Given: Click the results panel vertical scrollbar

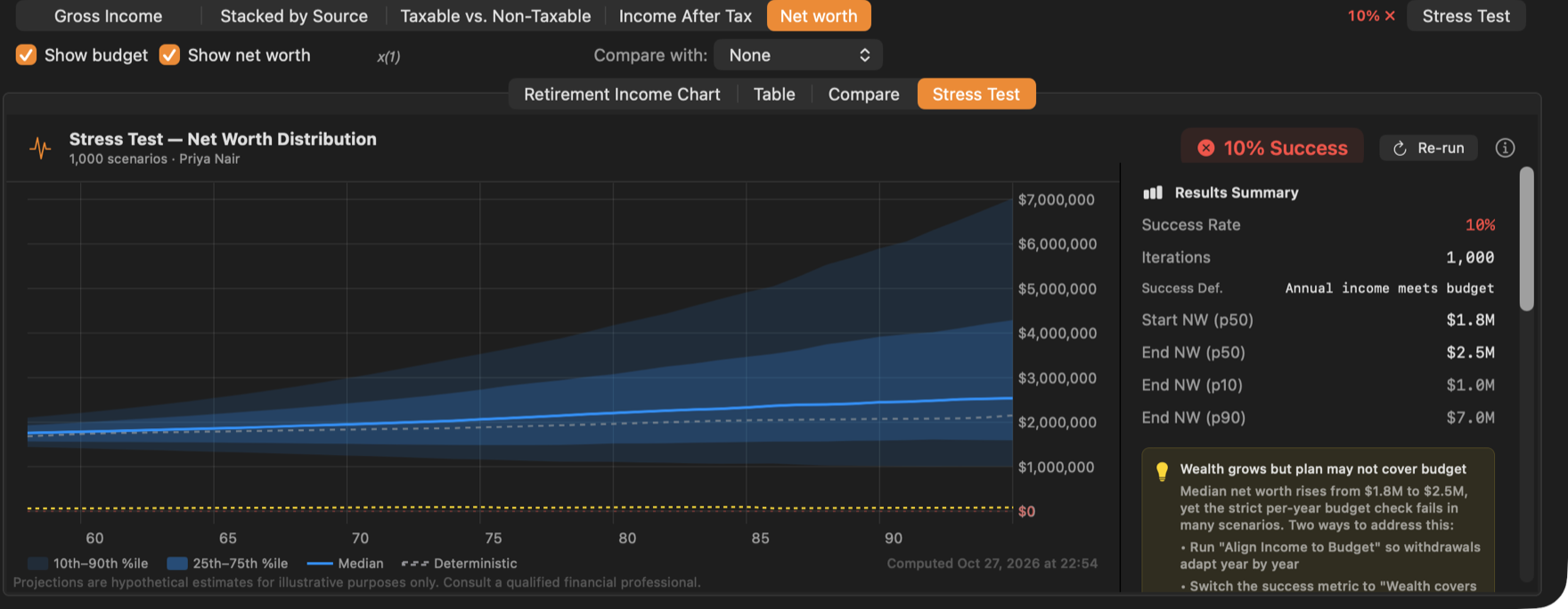Looking at the screenshot, I should [x=1527, y=239].
